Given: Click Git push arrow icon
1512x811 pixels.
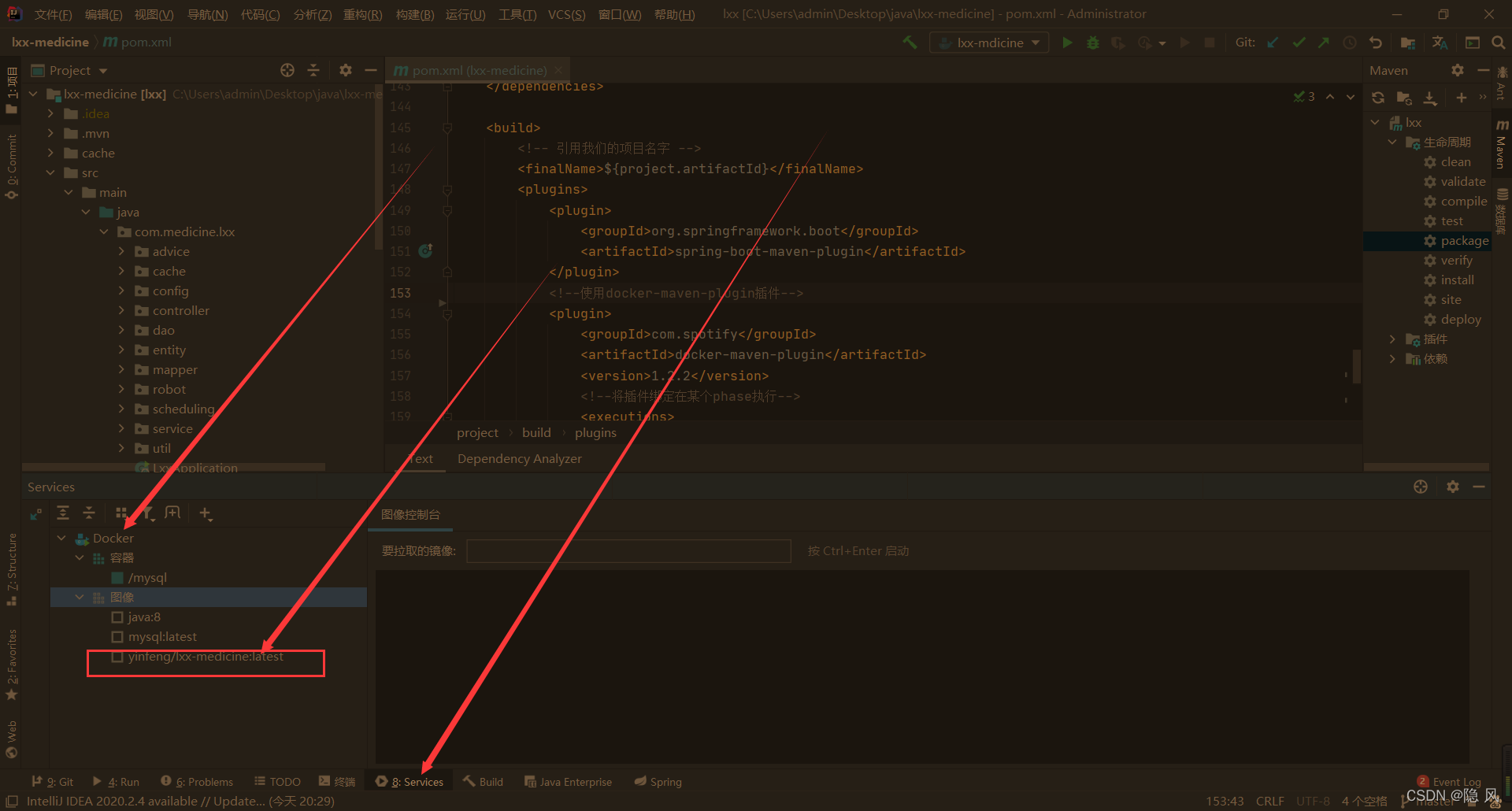Looking at the screenshot, I should (1324, 43).
